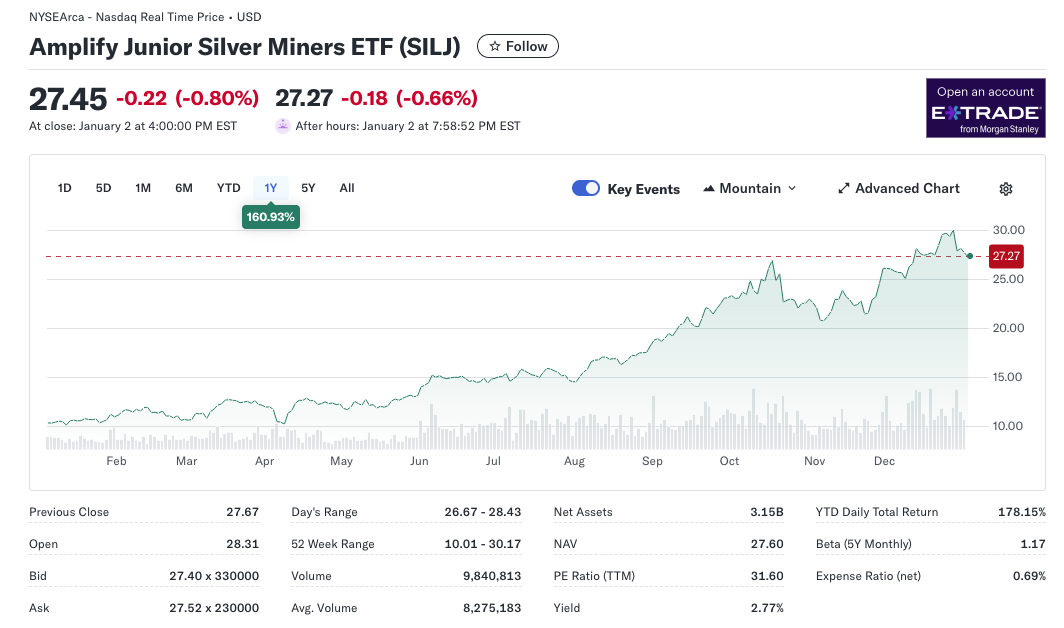Choose the 6M time range
This screenshot has height=628, width=1064.
184,188
